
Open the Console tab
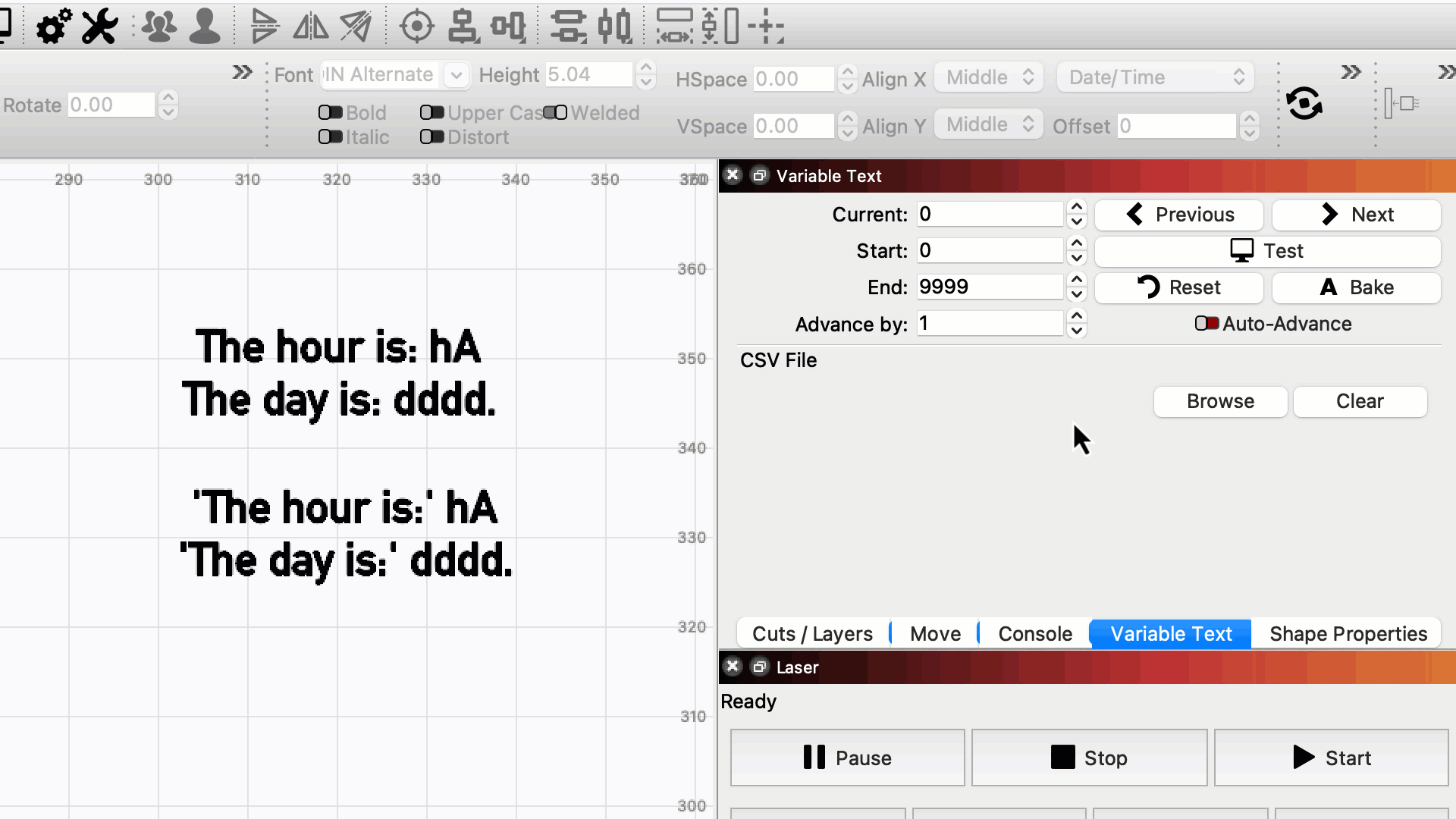(x=1034, y=633)
